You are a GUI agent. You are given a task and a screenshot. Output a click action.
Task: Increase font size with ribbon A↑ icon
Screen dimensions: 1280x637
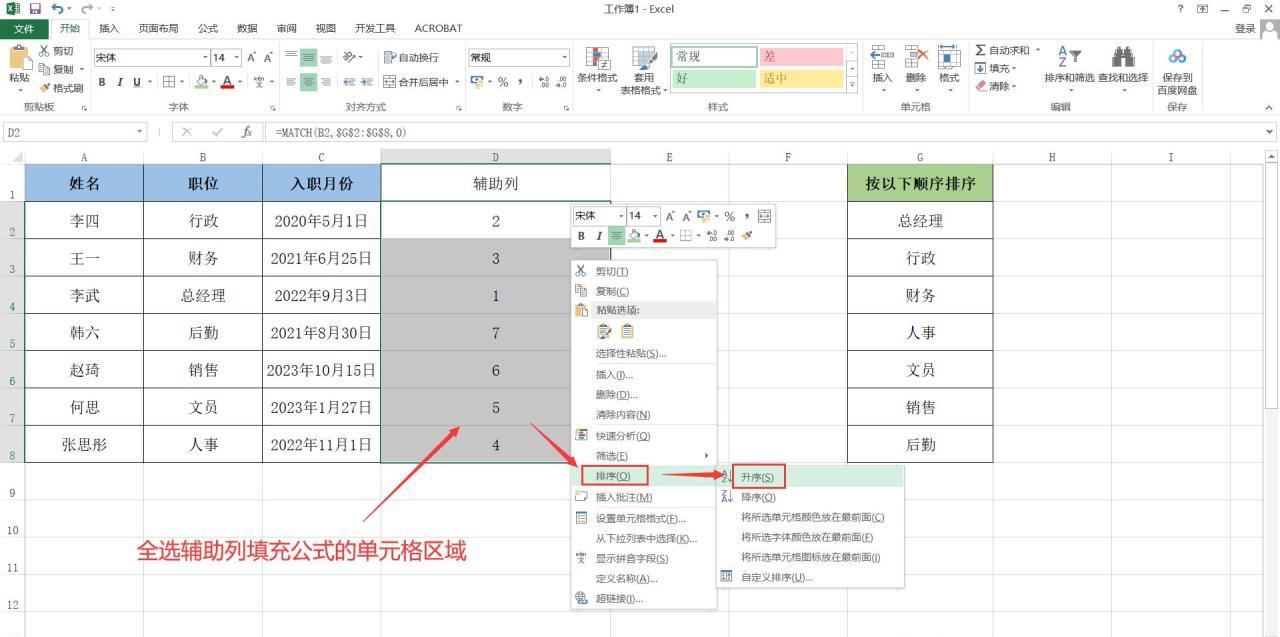click(x=252, y=58)
